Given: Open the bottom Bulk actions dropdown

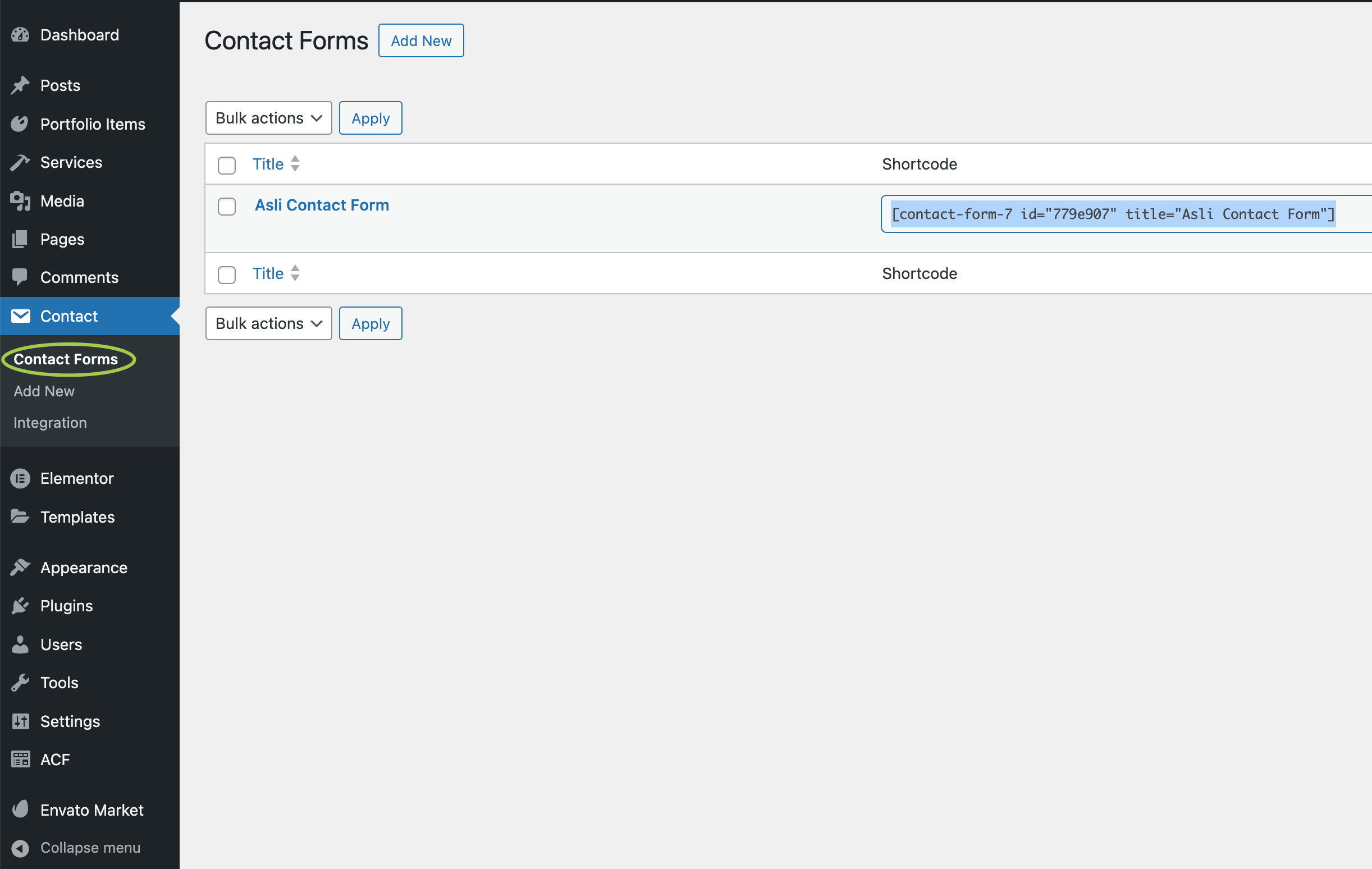Looking at the screenshot, I should tap(268, 324).
